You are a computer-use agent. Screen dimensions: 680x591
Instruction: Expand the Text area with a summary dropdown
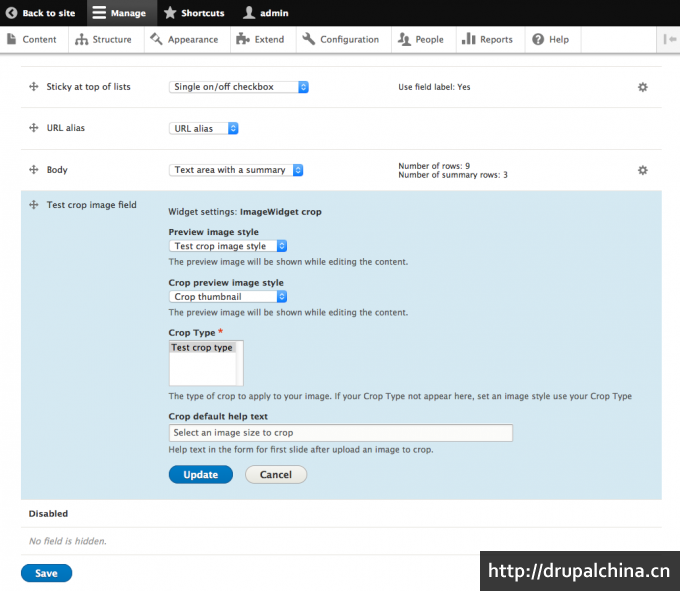pos(236,170)
